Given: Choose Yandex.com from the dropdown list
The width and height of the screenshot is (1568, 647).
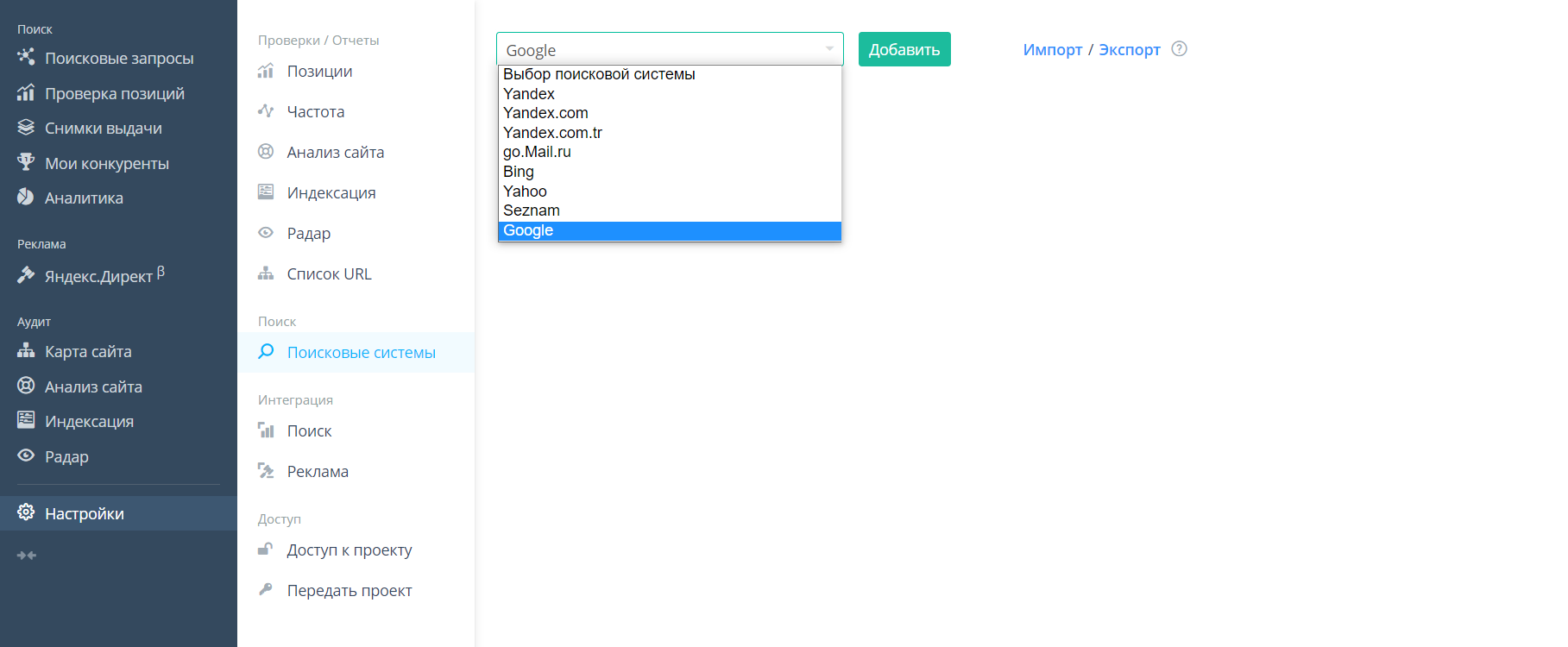Looking at the screenshot, I should [x=670, y=113].
